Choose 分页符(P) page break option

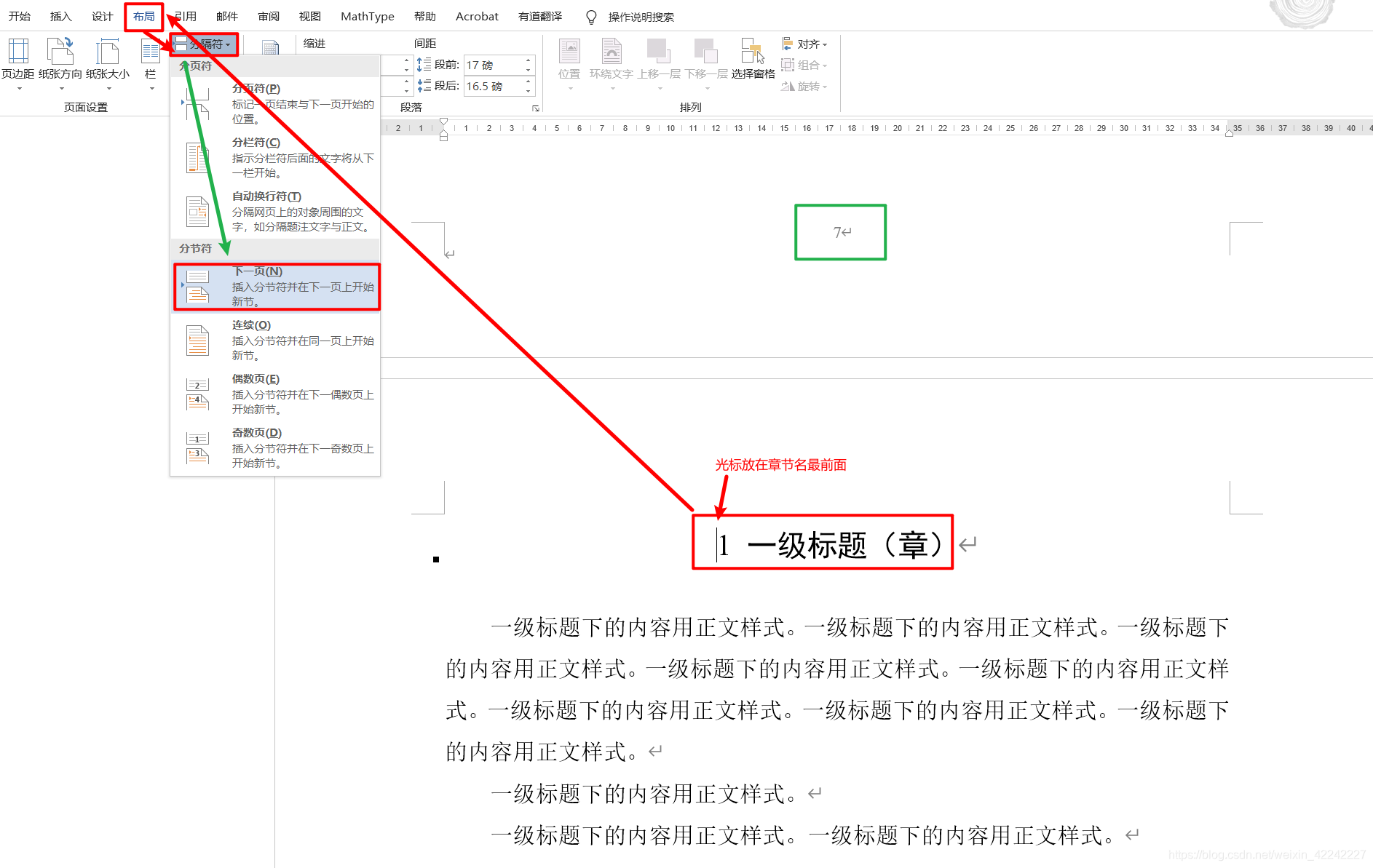275,103
